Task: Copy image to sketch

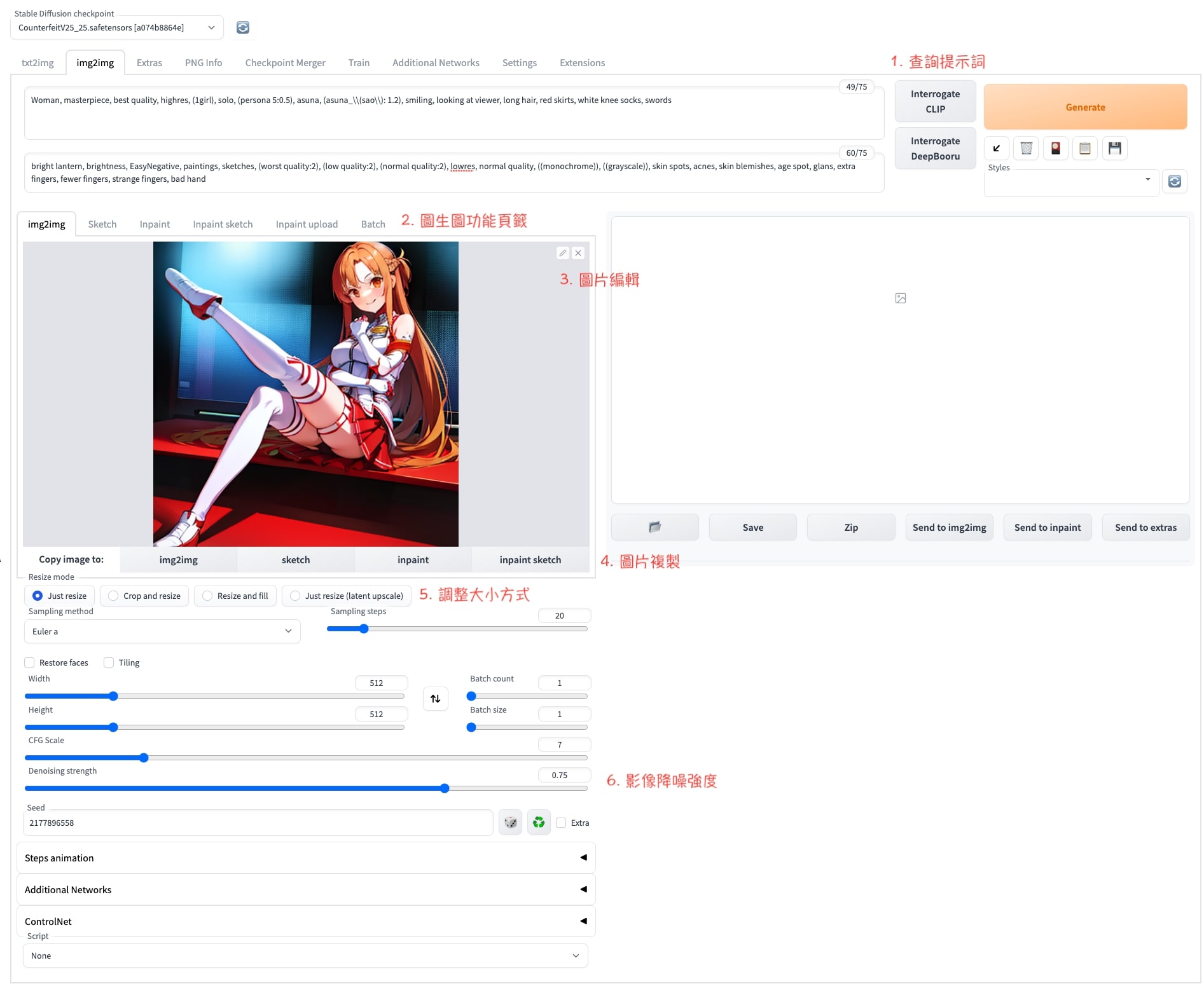Action: 296,559
